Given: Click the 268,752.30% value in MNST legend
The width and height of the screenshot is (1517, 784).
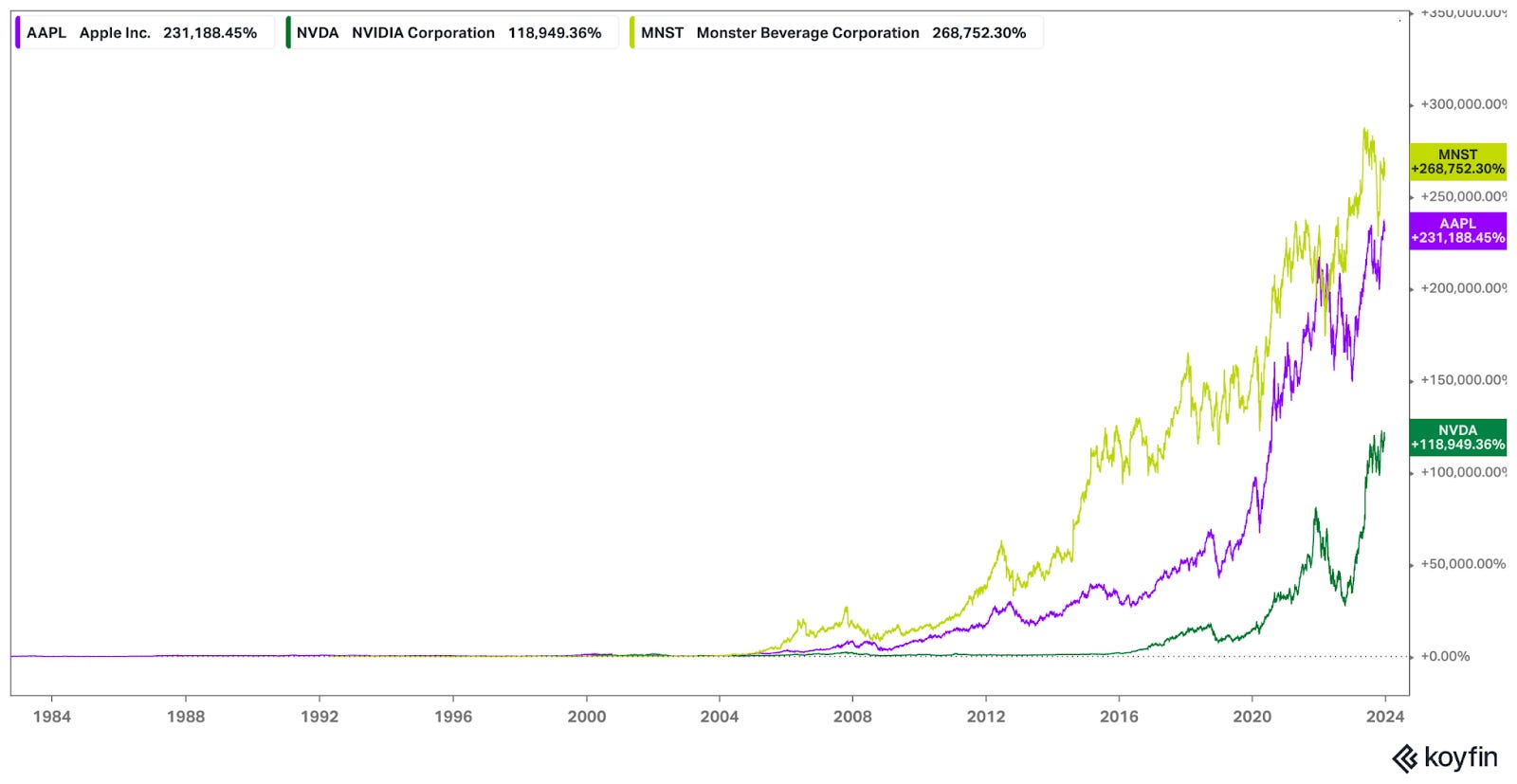Looking at the screenshot, I should click(x=979, y=32).
